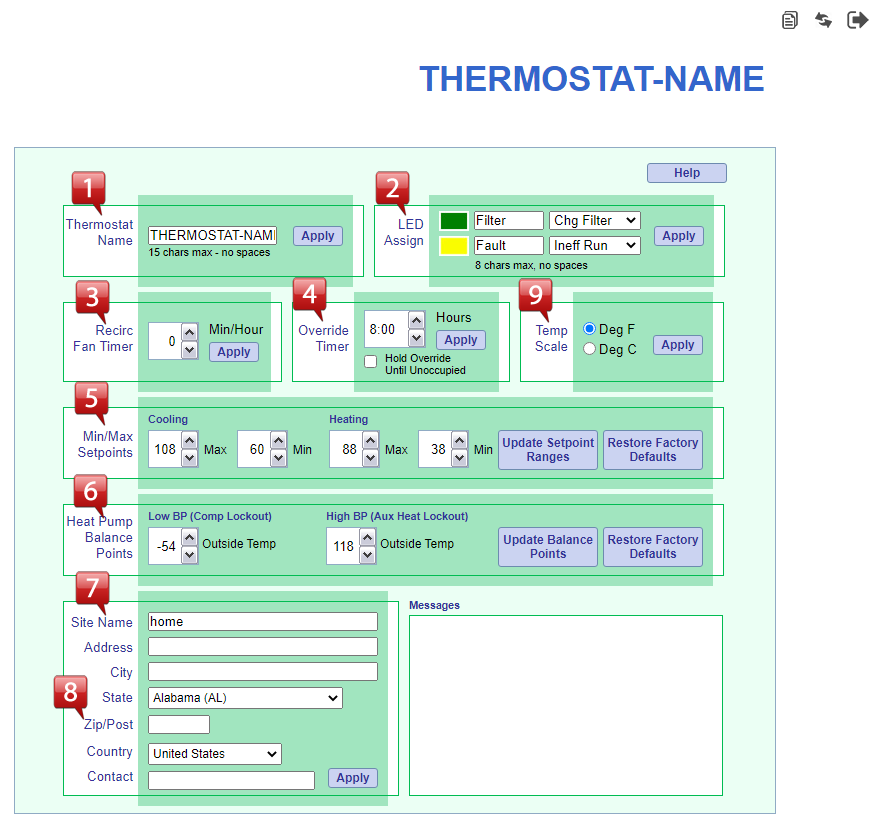Click Update Setpoint Ranges button
The width and height of the screenshot is (879, 829).
pyautogui.click(x=548, y=450)
